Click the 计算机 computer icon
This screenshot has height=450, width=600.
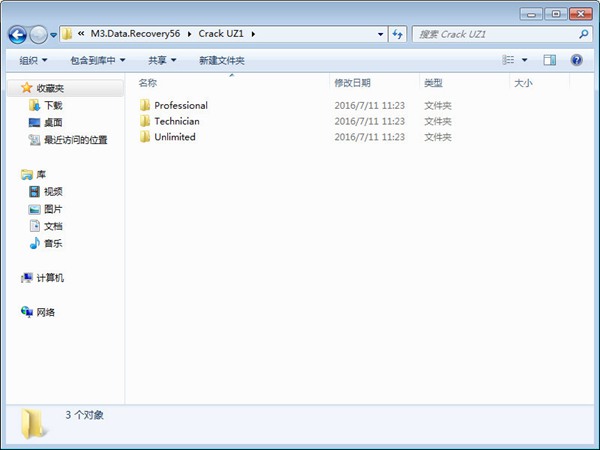tap(27, 278)
